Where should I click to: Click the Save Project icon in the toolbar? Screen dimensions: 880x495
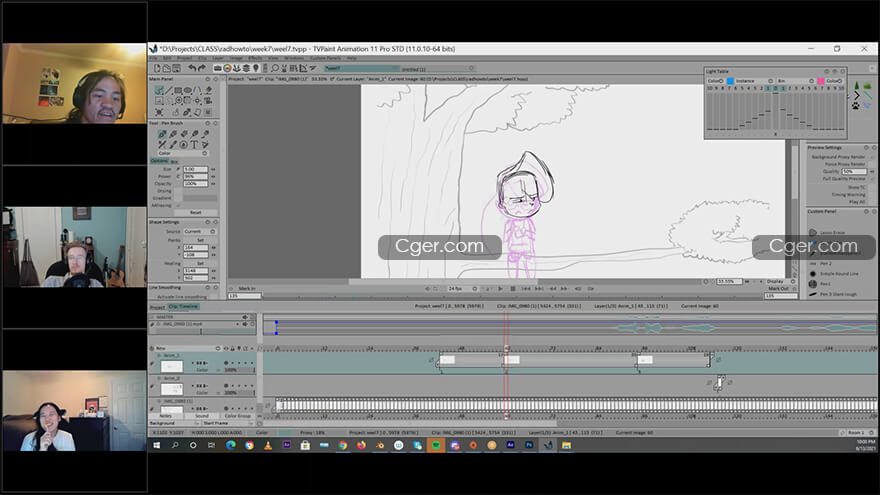point(176,68)
